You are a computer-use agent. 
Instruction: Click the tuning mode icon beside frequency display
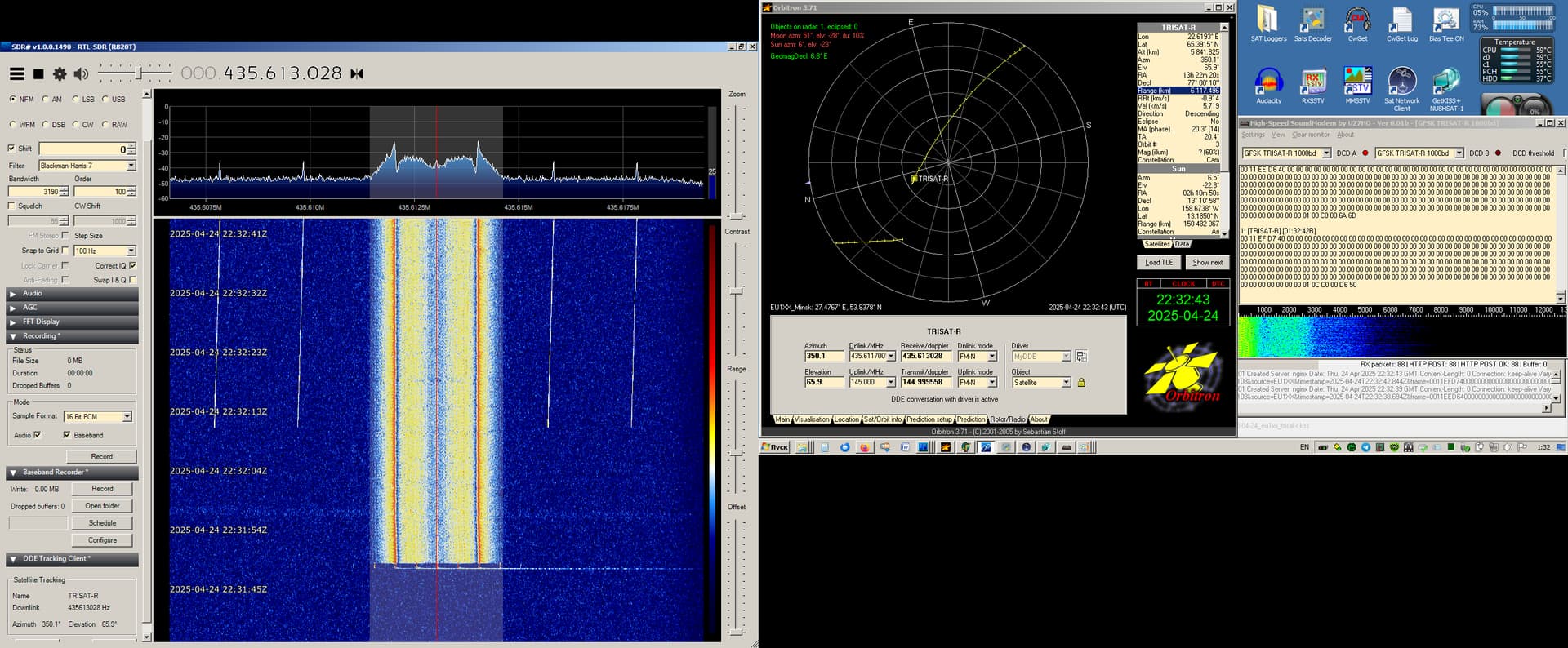(x=357, y=73)
